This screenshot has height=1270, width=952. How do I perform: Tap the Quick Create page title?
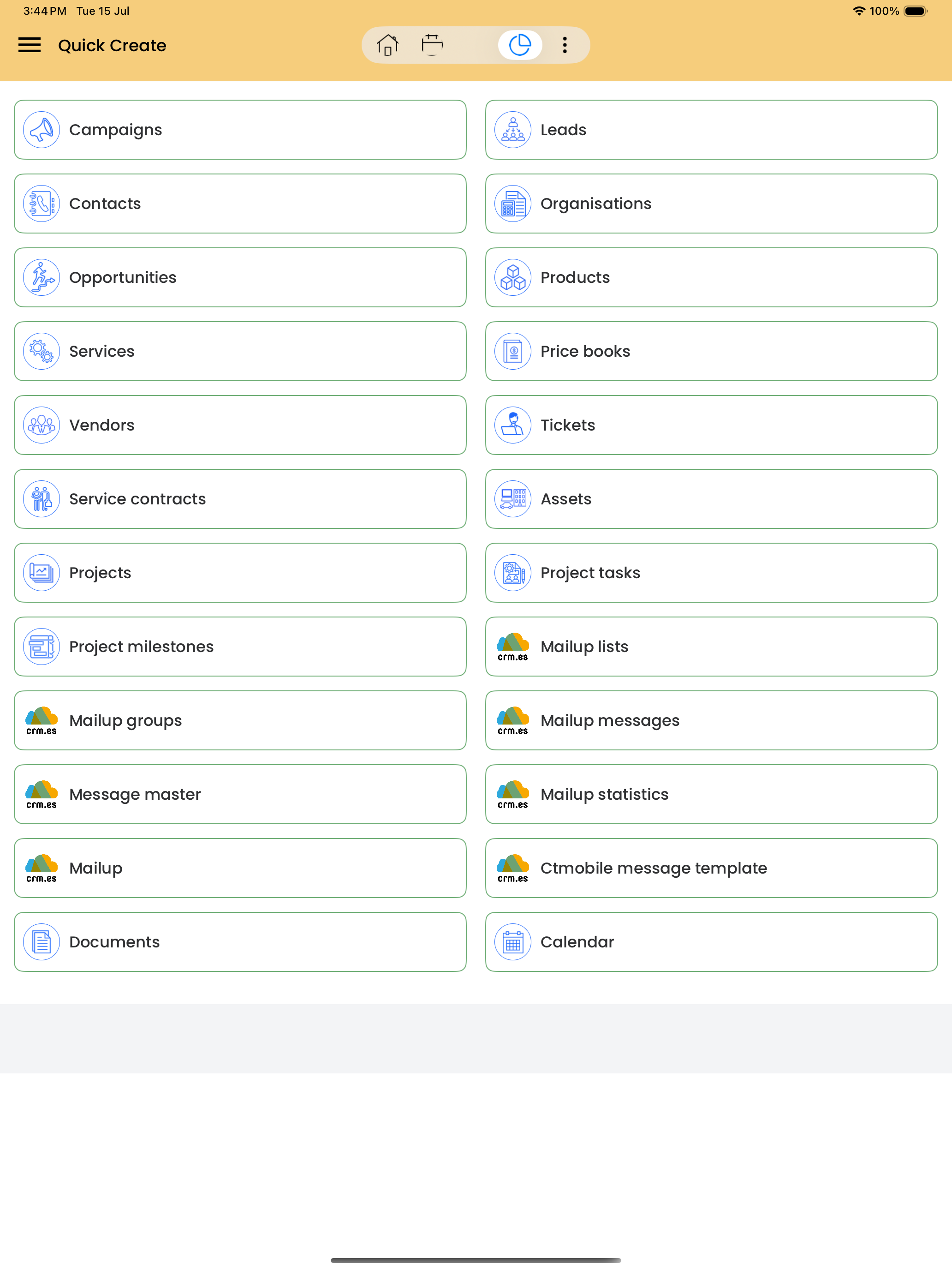112,45
